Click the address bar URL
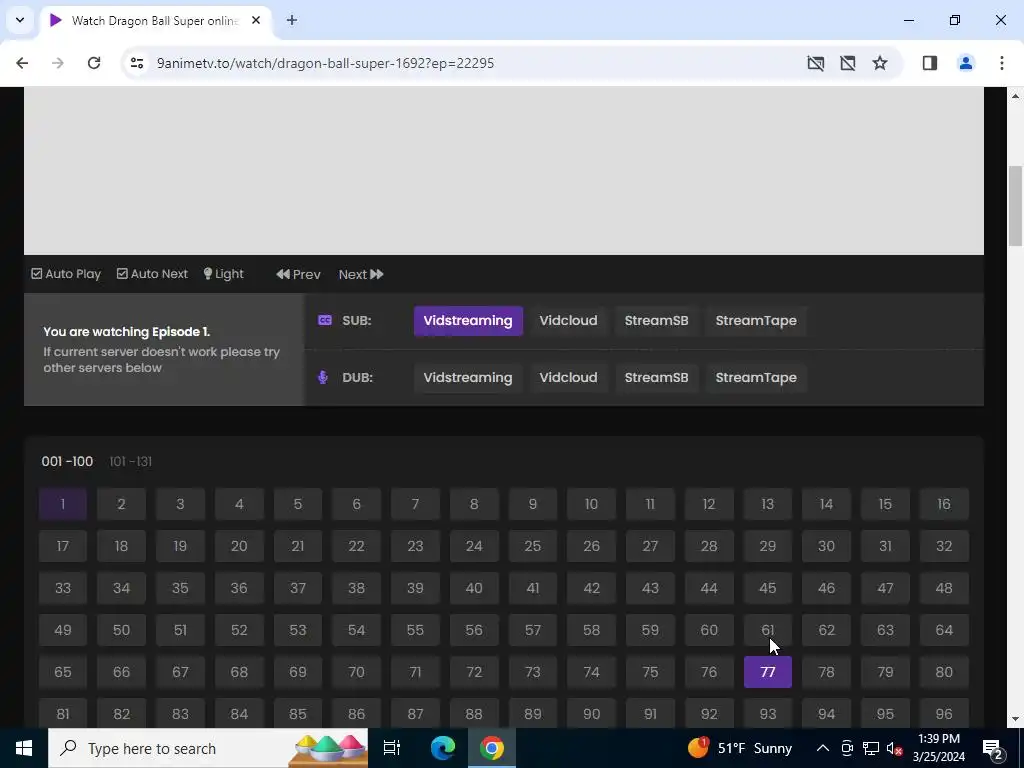1024x768 pixels. point(325,63)
